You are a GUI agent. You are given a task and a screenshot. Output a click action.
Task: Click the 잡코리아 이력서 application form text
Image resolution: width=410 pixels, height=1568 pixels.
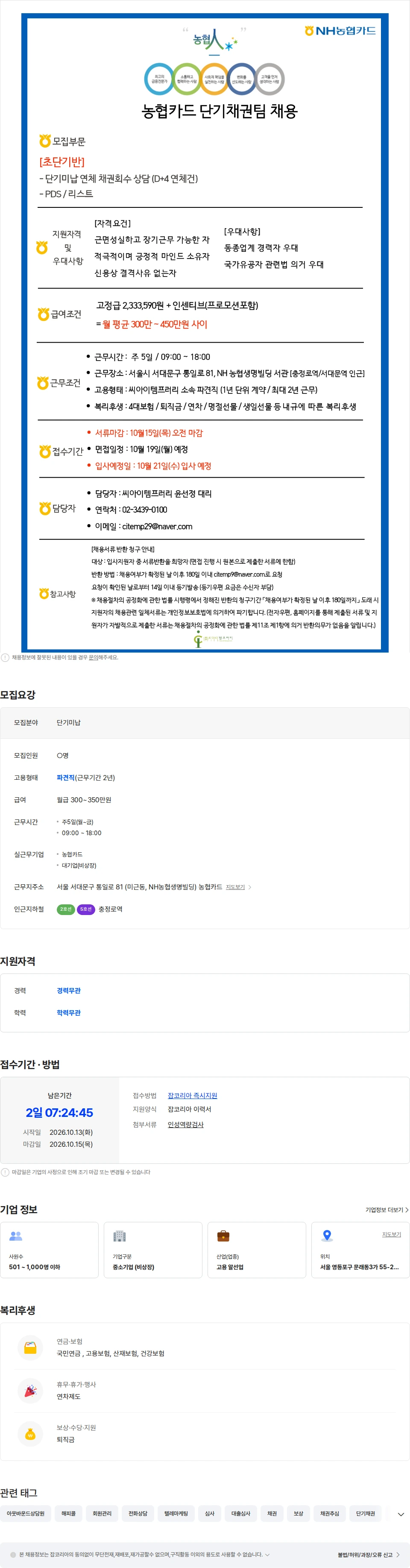click(190, 1109)
